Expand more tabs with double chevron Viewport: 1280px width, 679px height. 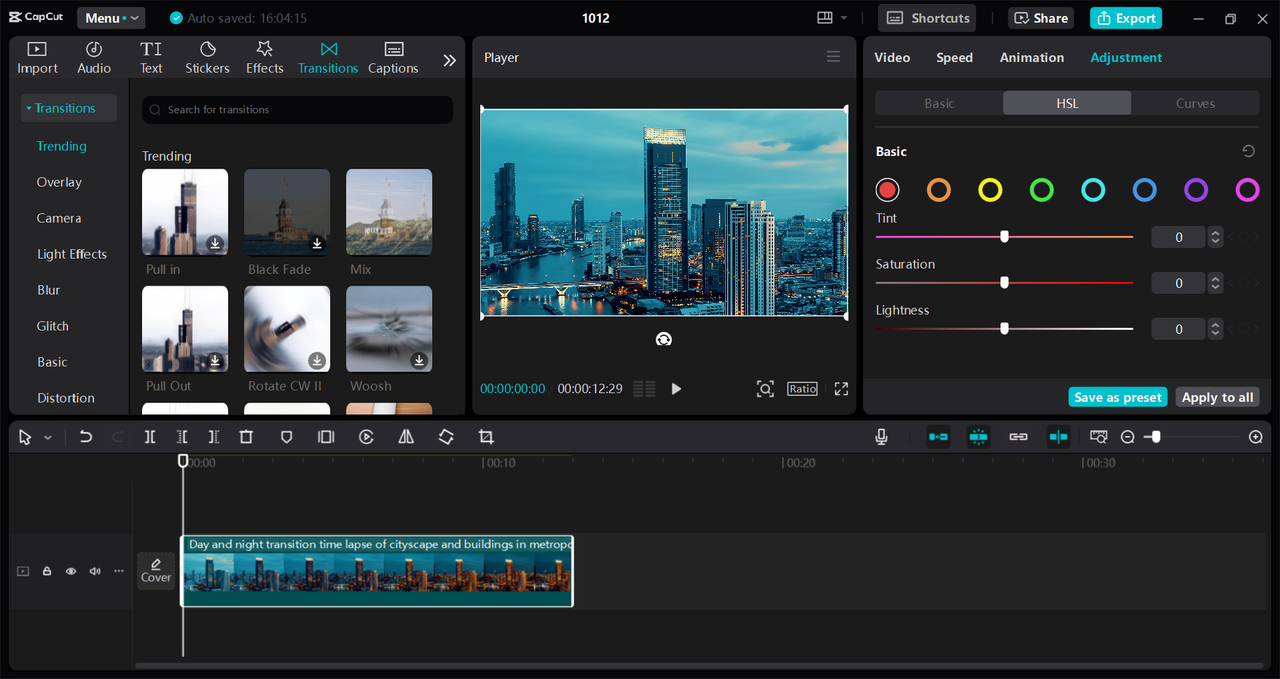coord(450,60)
